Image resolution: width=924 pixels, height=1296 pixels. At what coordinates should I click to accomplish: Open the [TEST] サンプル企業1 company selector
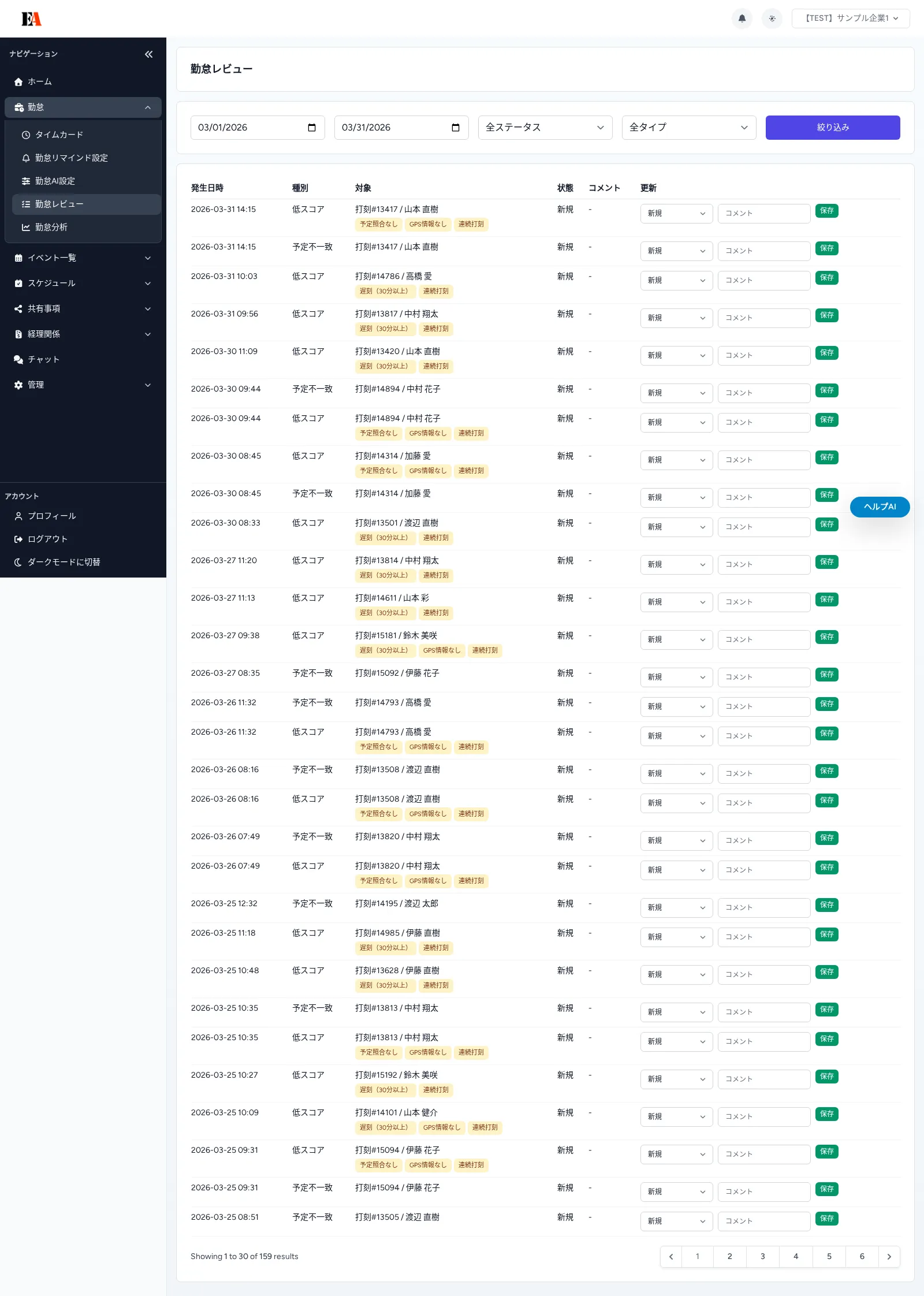click(850, 18)
